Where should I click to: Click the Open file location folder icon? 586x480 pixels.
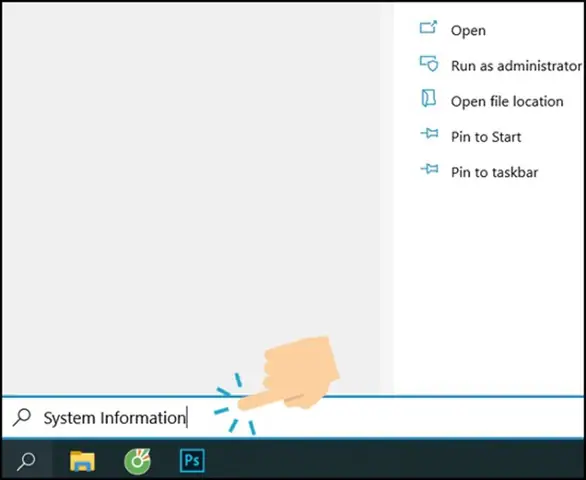pos(428,98)
